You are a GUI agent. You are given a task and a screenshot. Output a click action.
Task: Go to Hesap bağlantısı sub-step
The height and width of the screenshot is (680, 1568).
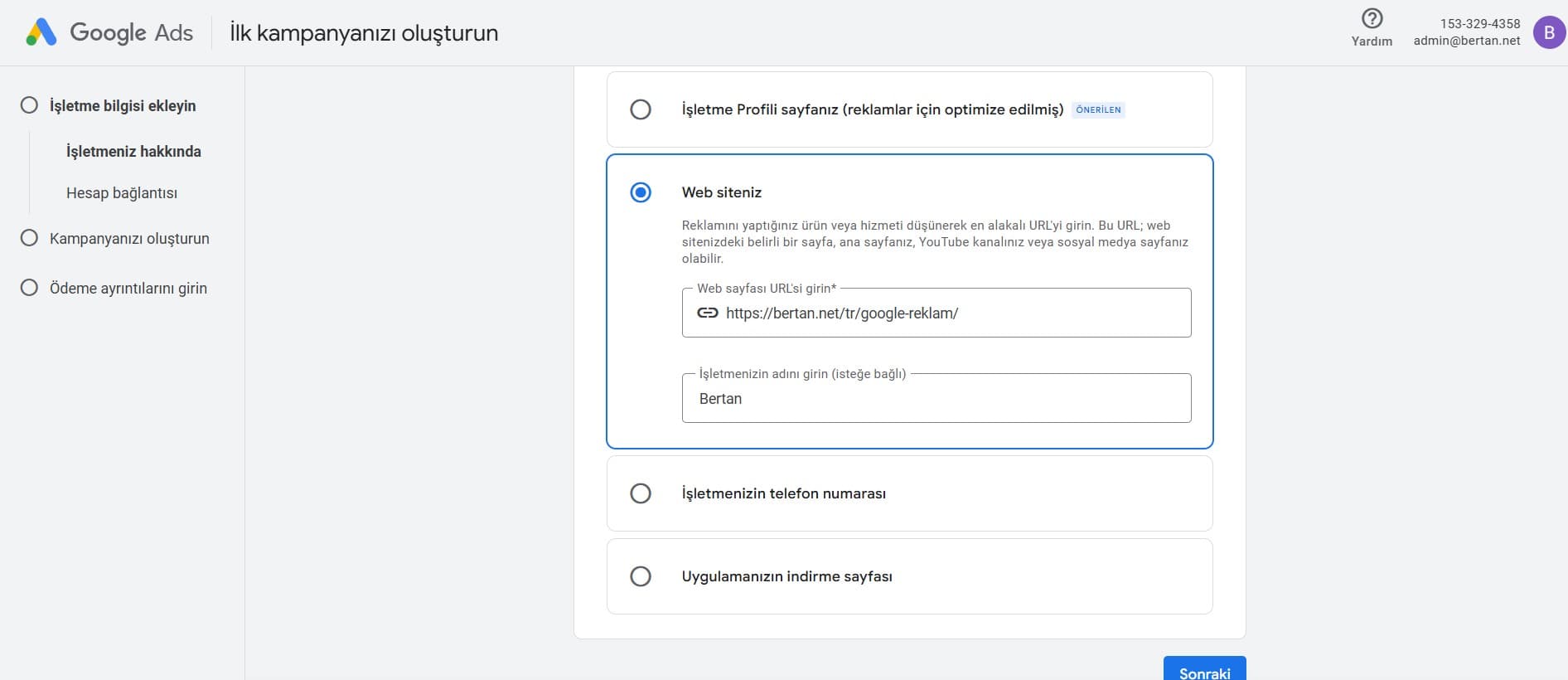pos(122,193)
